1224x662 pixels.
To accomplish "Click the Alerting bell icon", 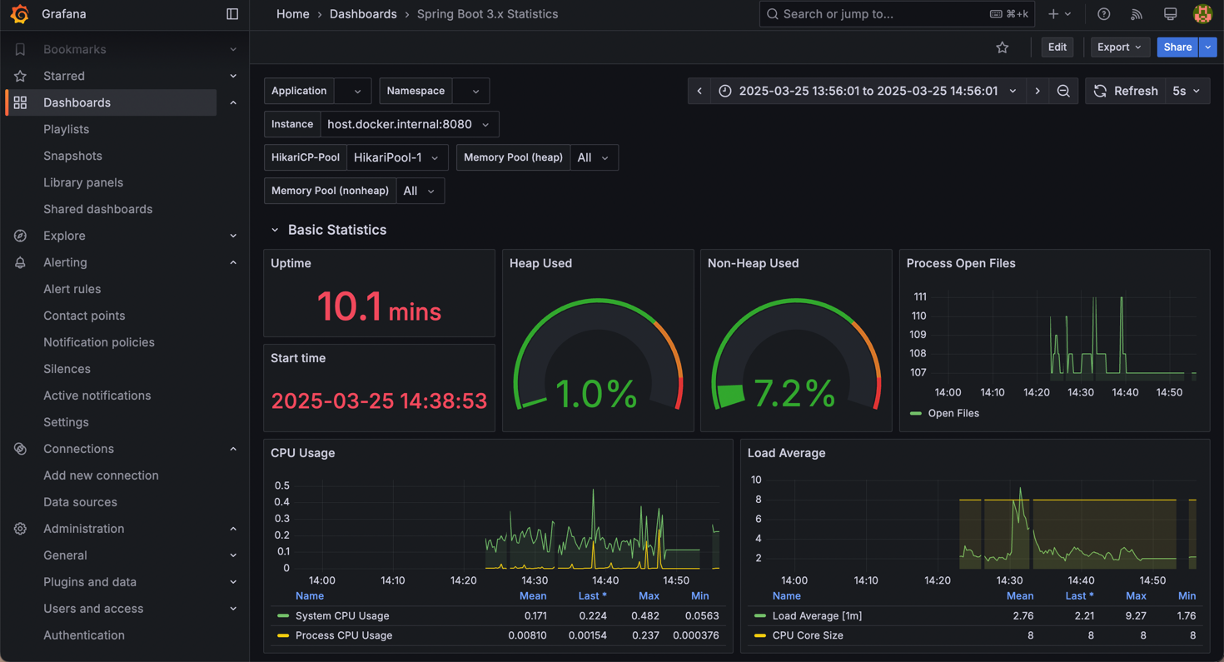I will click(20, 263).
